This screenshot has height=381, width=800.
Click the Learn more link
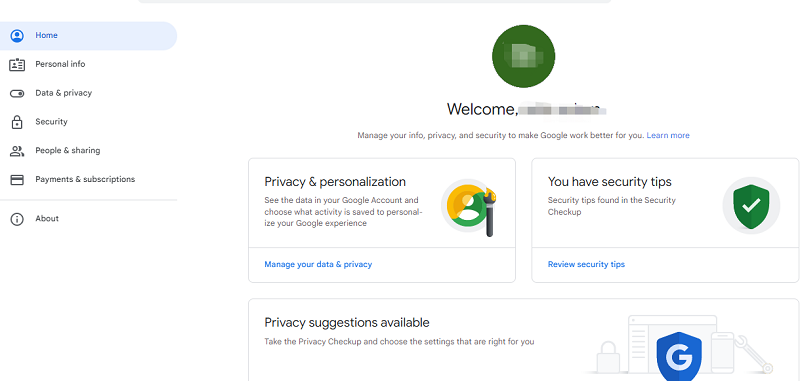668,136
